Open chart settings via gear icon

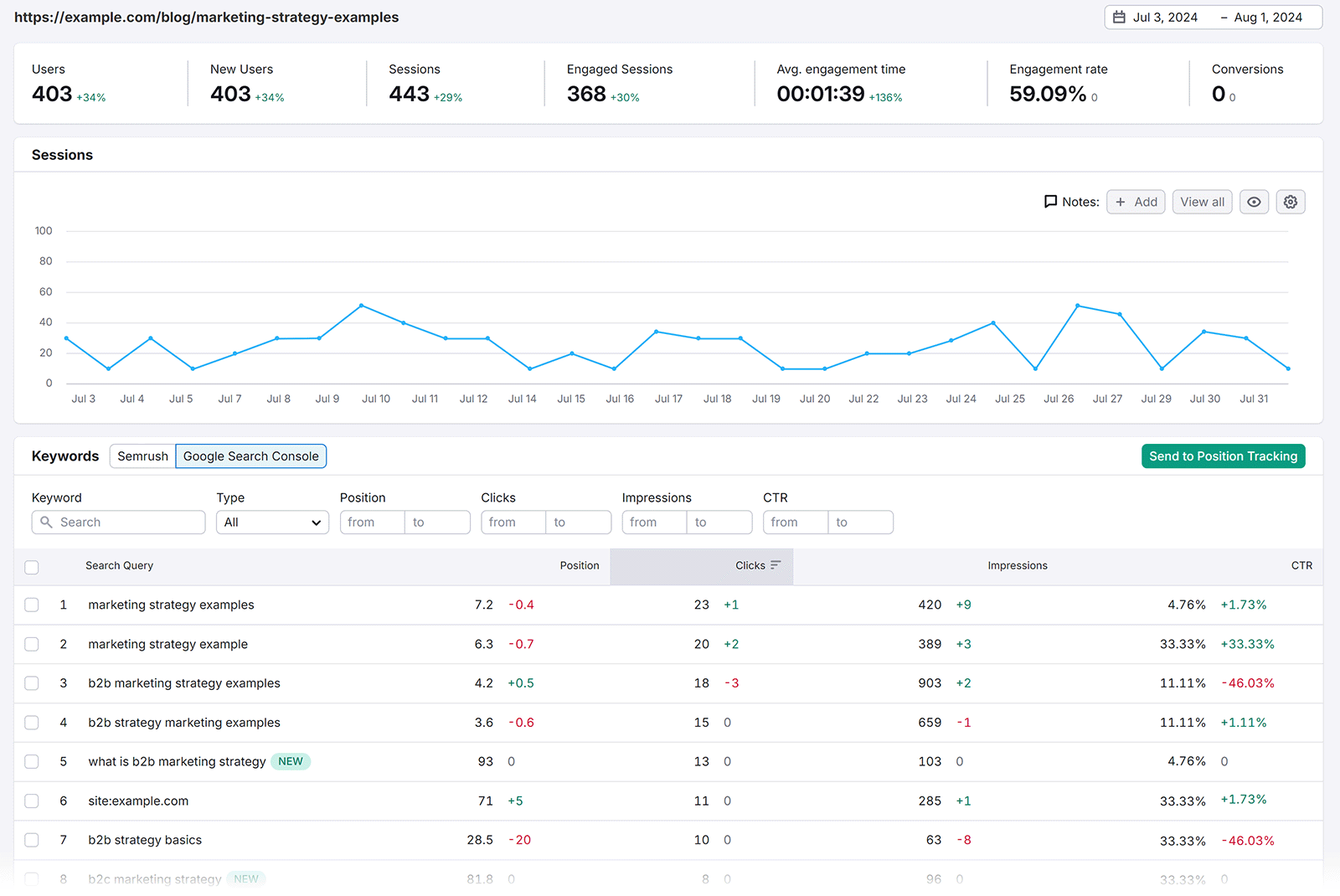point(1290,201)
